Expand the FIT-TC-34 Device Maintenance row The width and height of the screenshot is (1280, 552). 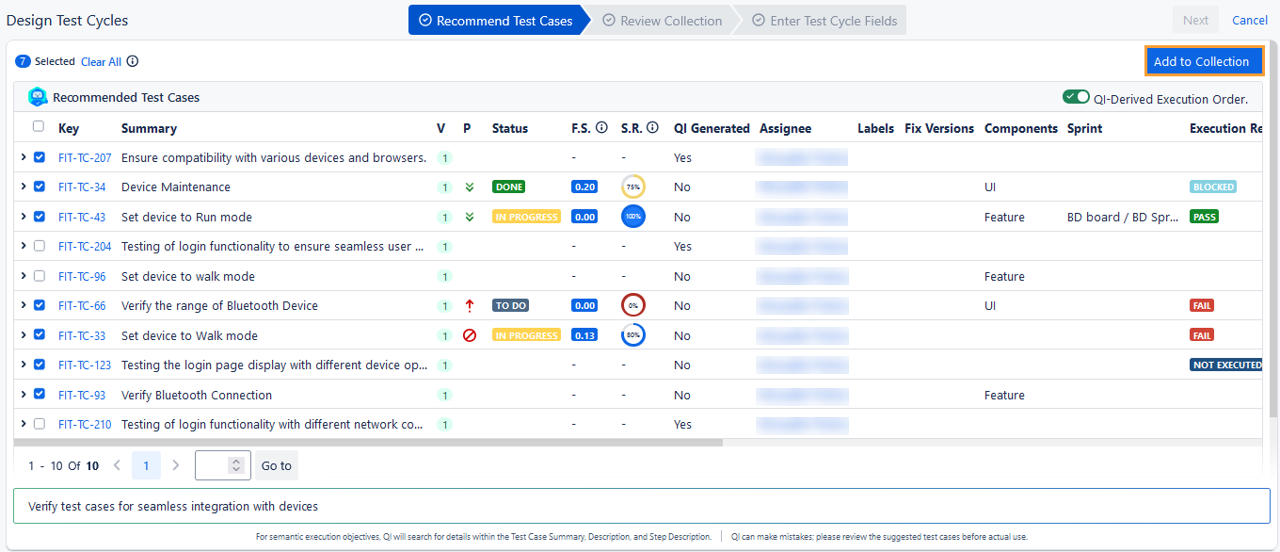click(23, 187)
